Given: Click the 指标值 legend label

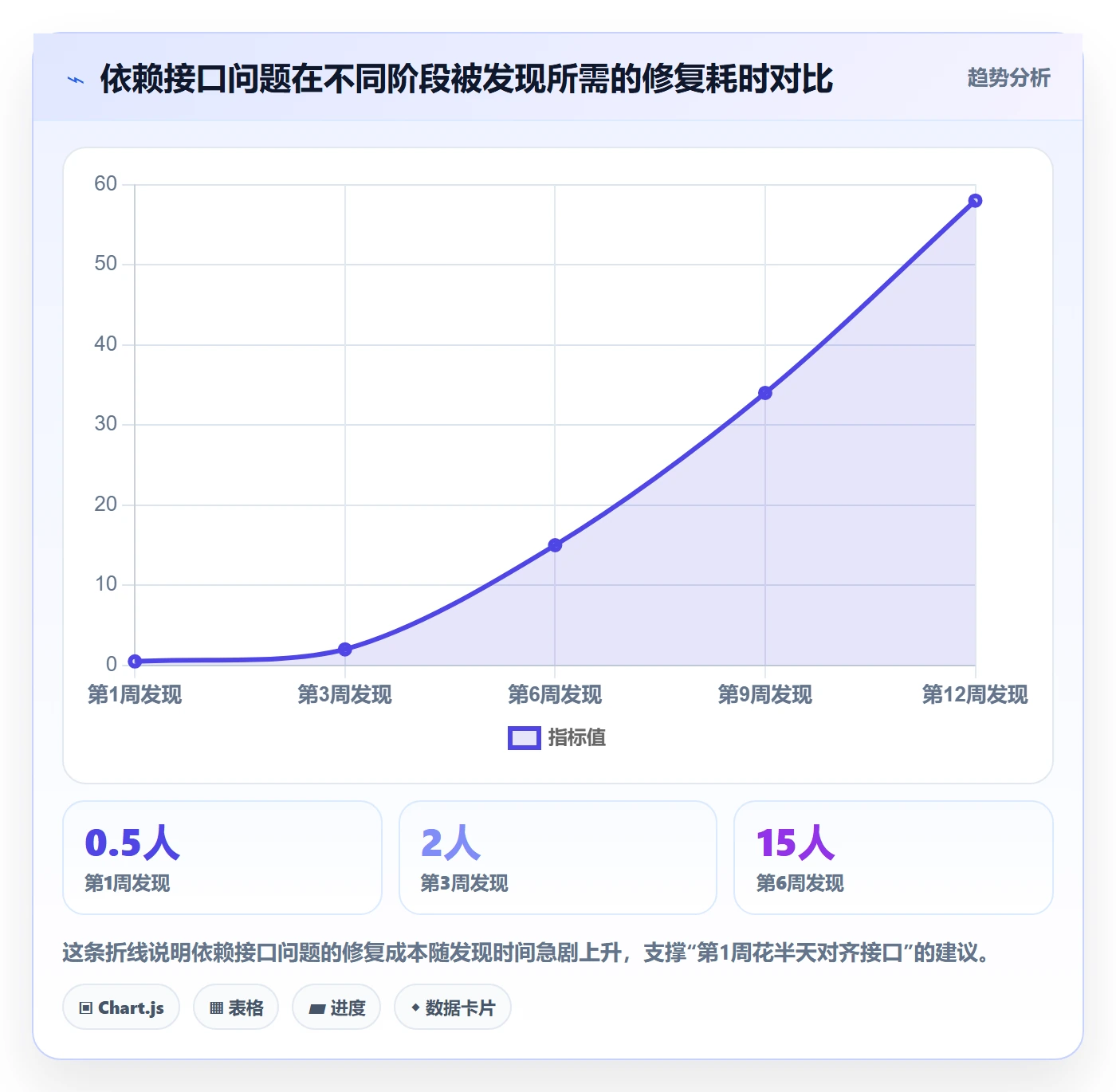Looking at the screenshot, I should click(x=577, y=738).
